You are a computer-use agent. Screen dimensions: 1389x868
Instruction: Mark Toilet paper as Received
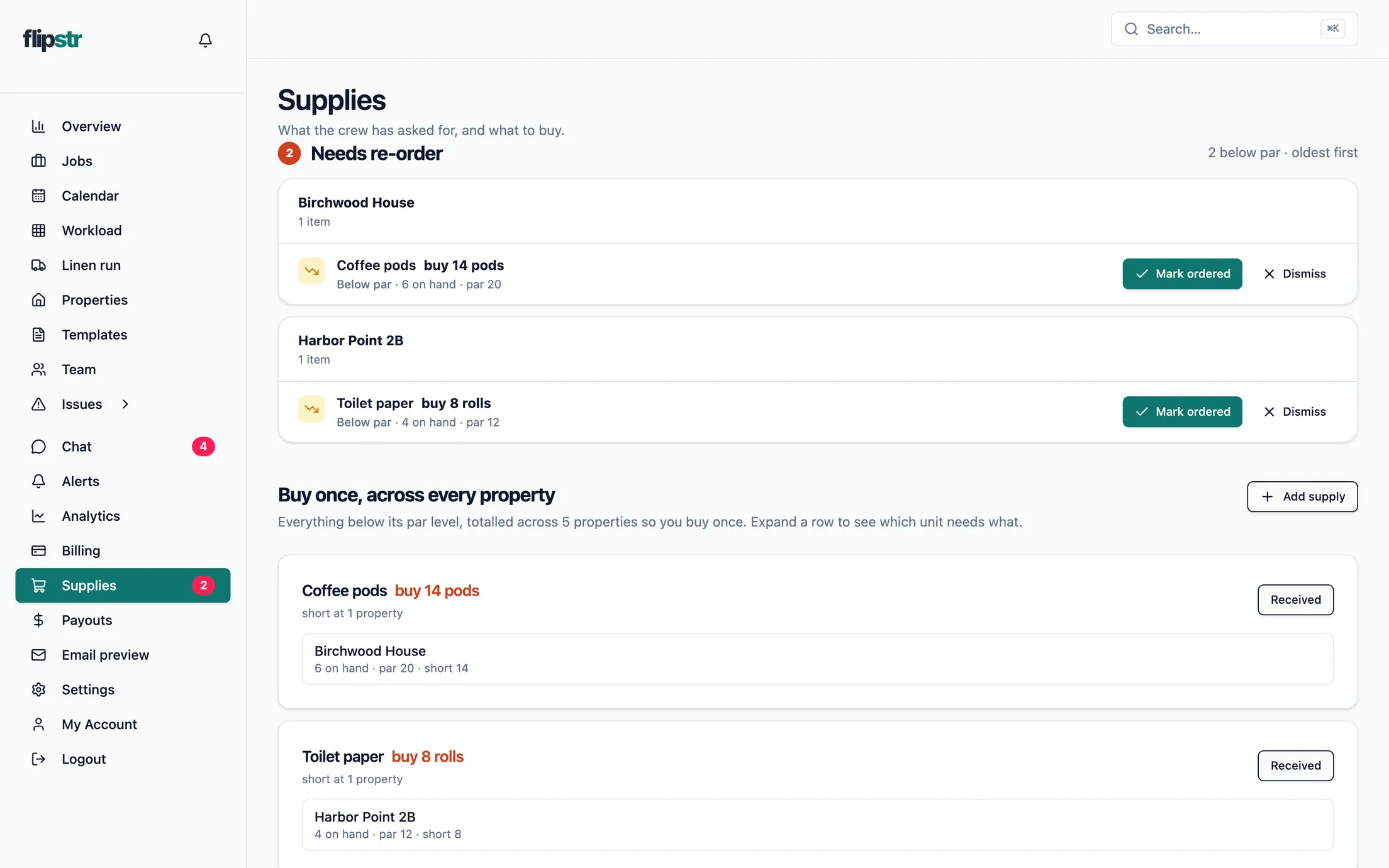pyautogui.click(x=1295, y=765)
